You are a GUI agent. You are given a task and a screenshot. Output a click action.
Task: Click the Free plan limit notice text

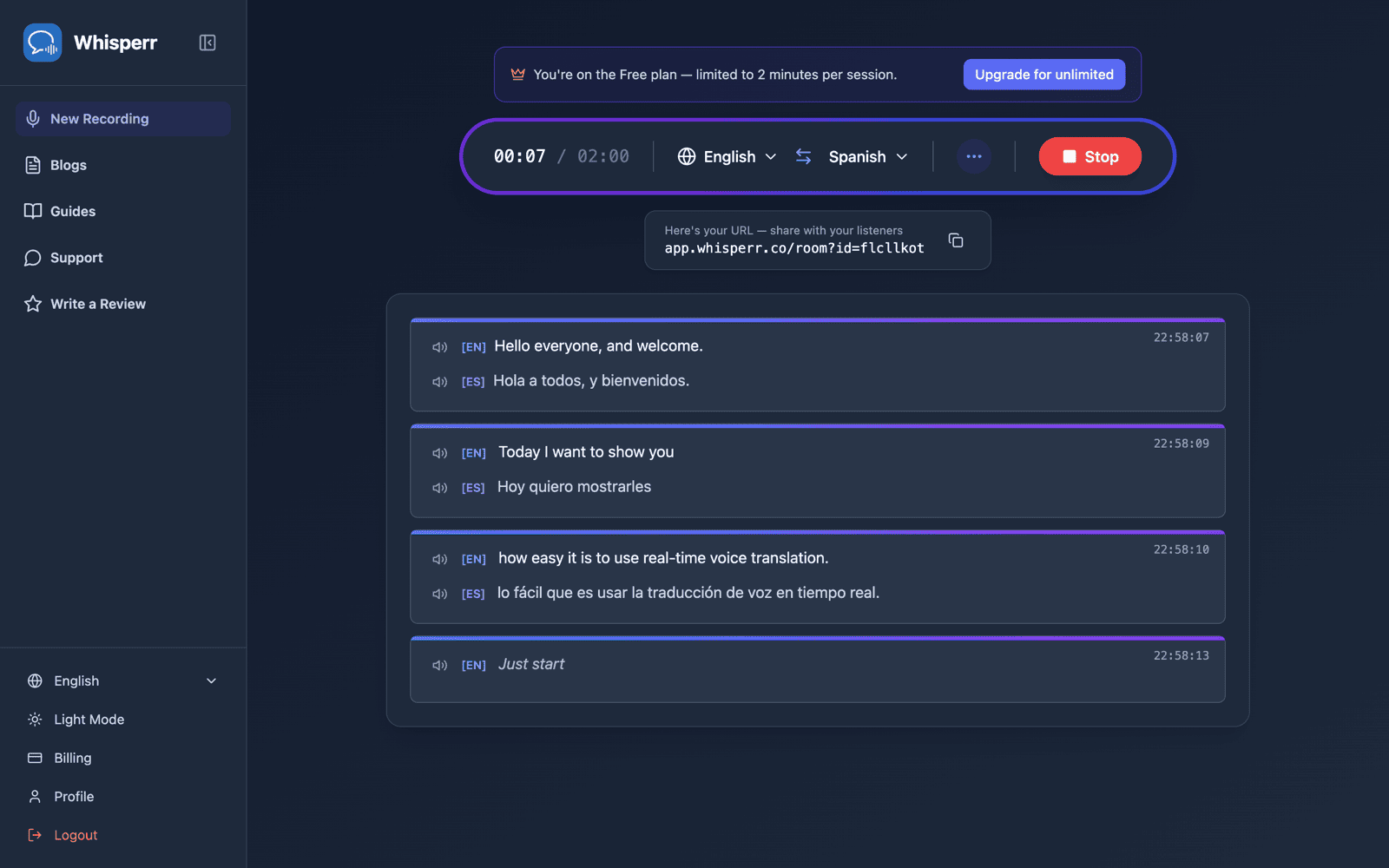point(715,75)
